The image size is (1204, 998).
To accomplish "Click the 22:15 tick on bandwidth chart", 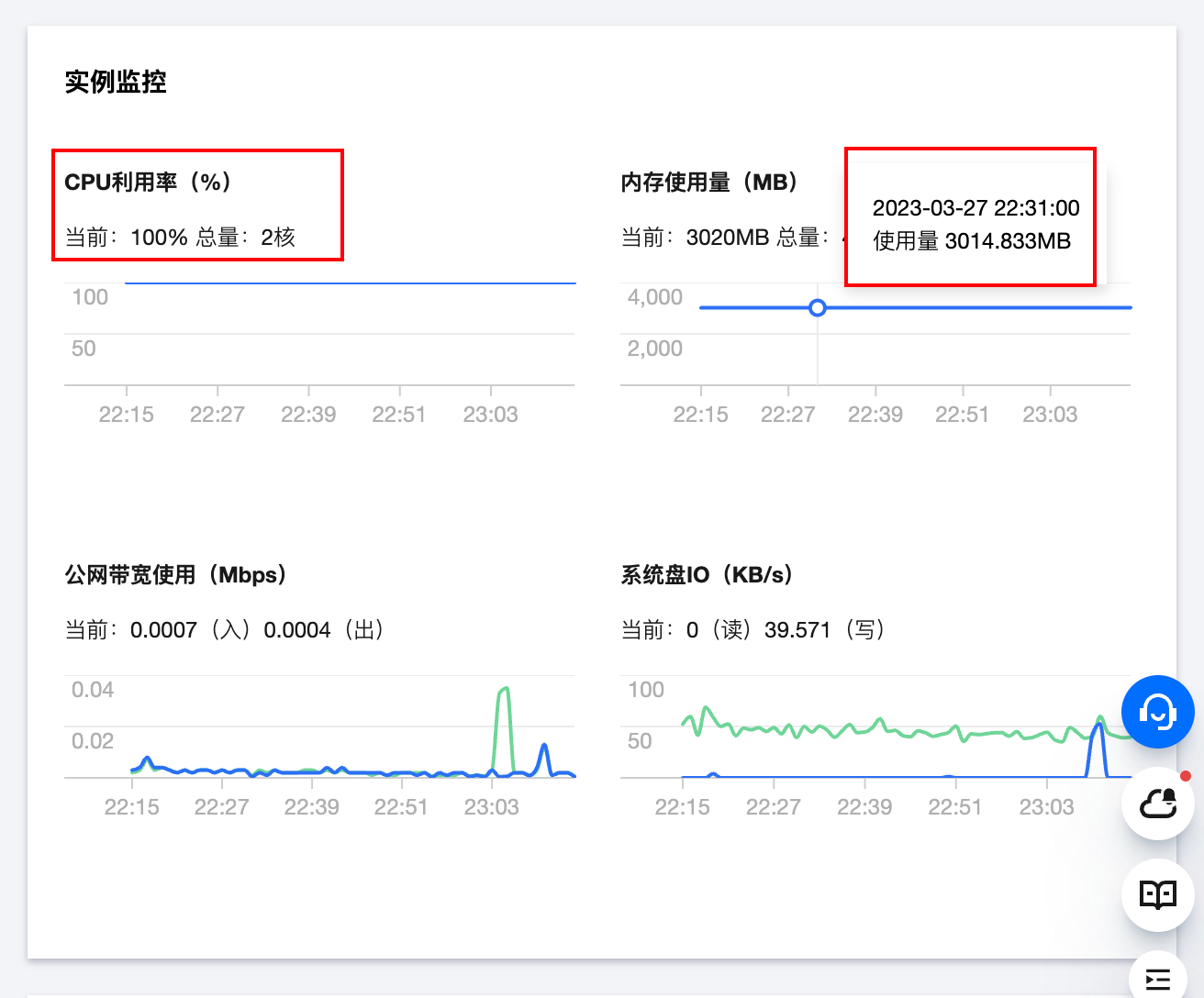I will (x=132, y=807).
